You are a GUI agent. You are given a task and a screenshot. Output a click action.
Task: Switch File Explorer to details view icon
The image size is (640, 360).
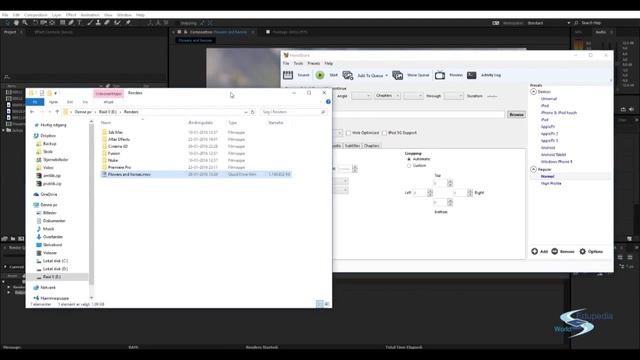(x=320, y=304)
